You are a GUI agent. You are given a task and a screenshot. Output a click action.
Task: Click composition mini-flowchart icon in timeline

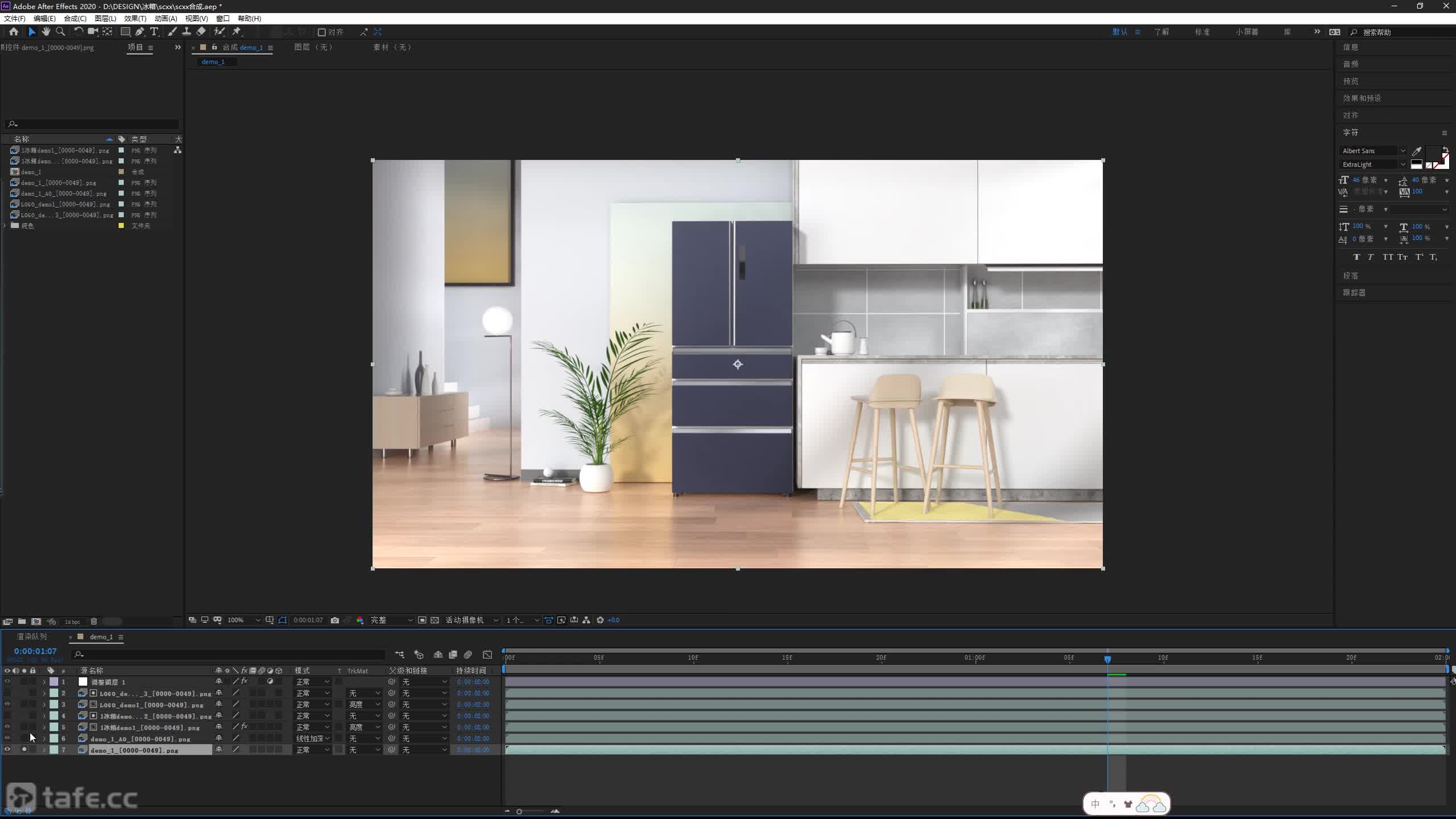click(400, 655)
